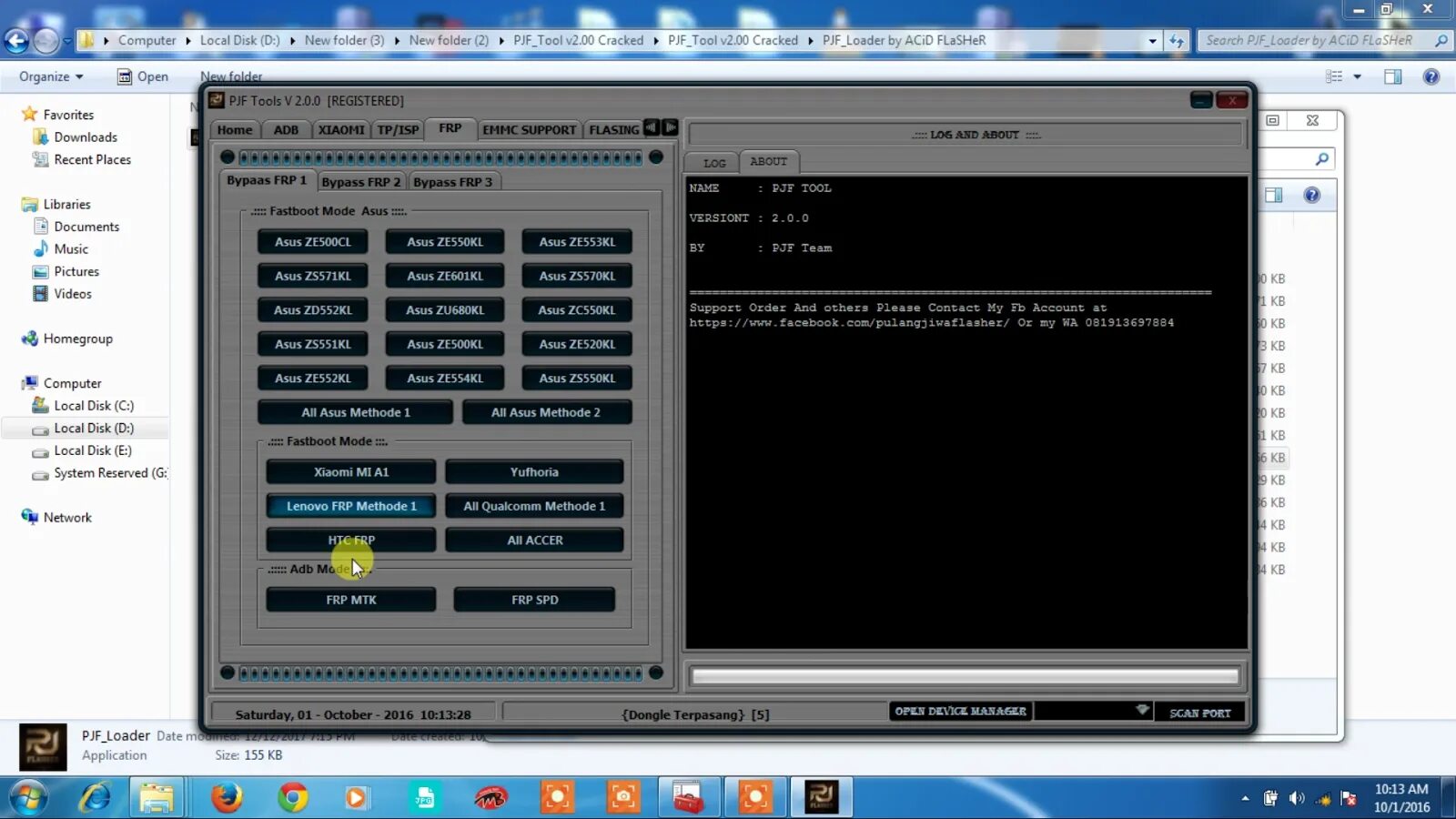Switch to the LOG tab
Viewport: 1456px width, 819px height.
714,163
